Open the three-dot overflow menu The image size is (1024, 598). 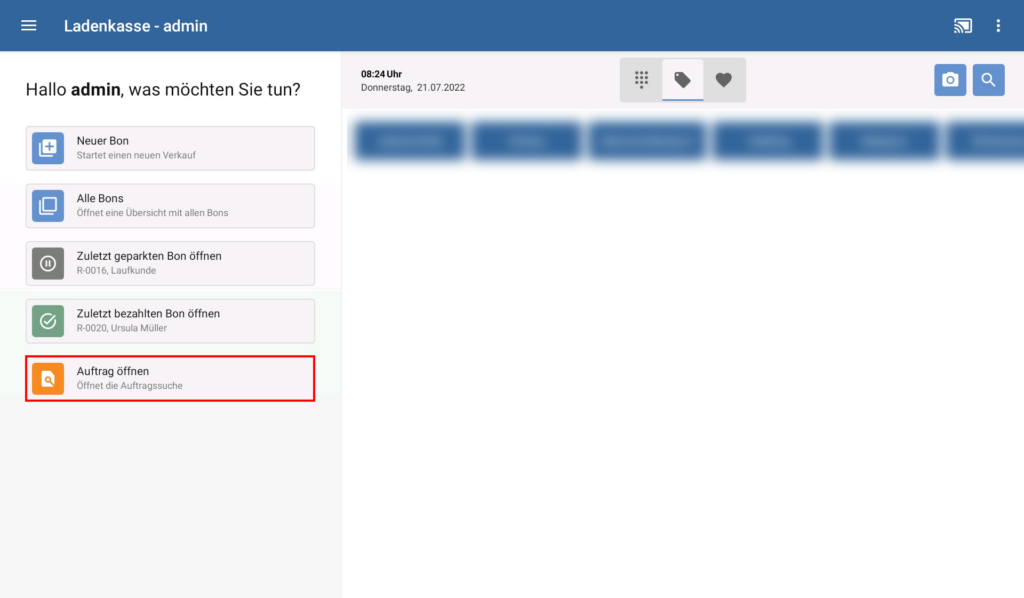(998, 26)
